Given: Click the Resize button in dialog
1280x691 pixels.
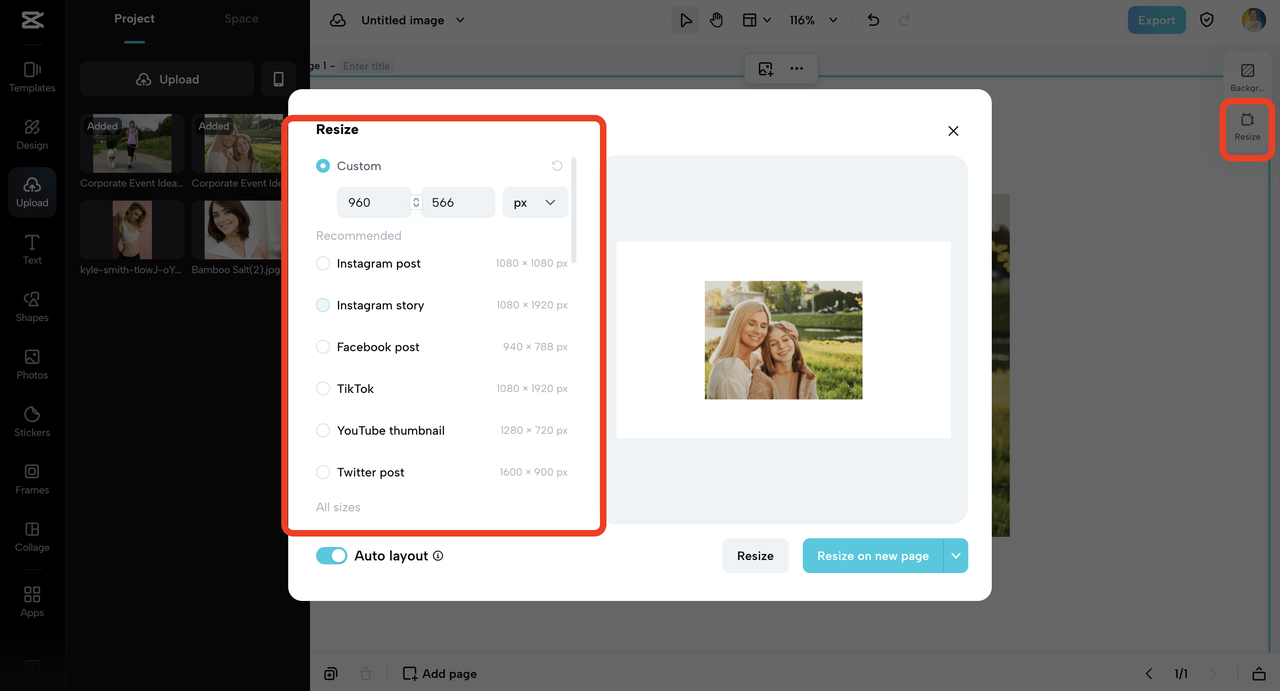Looking at the screenshot, I should [755, 556].
